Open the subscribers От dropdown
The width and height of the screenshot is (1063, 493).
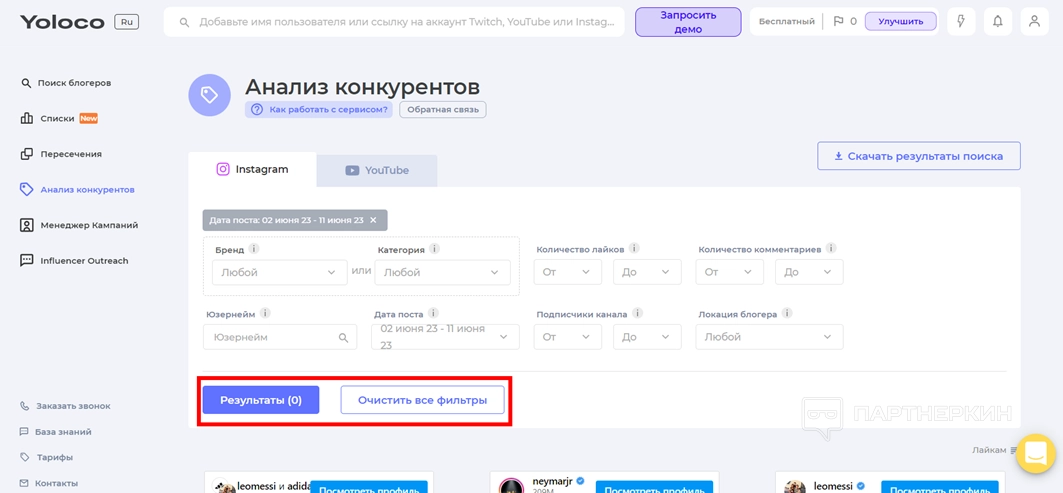pos(567,337)
